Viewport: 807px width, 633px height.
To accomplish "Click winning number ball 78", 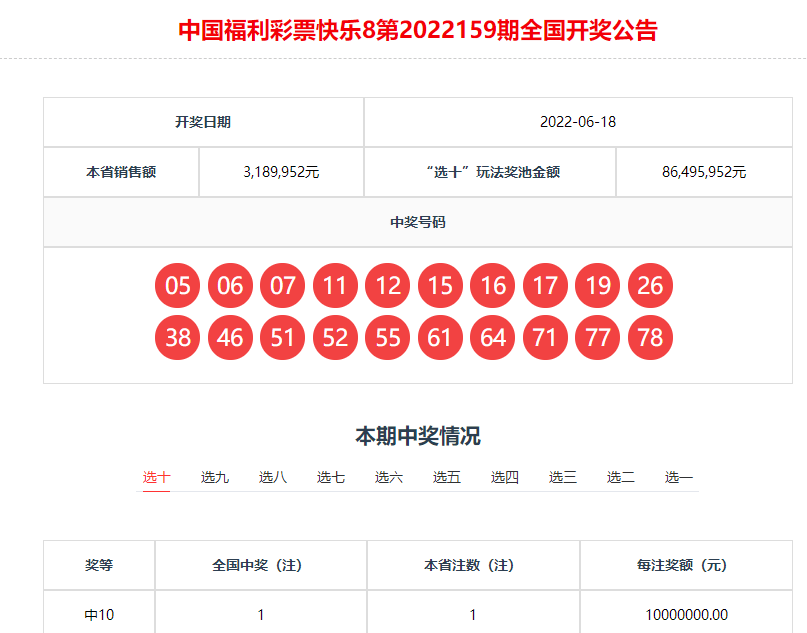I will pyautogui.click(x=650, y=337).
